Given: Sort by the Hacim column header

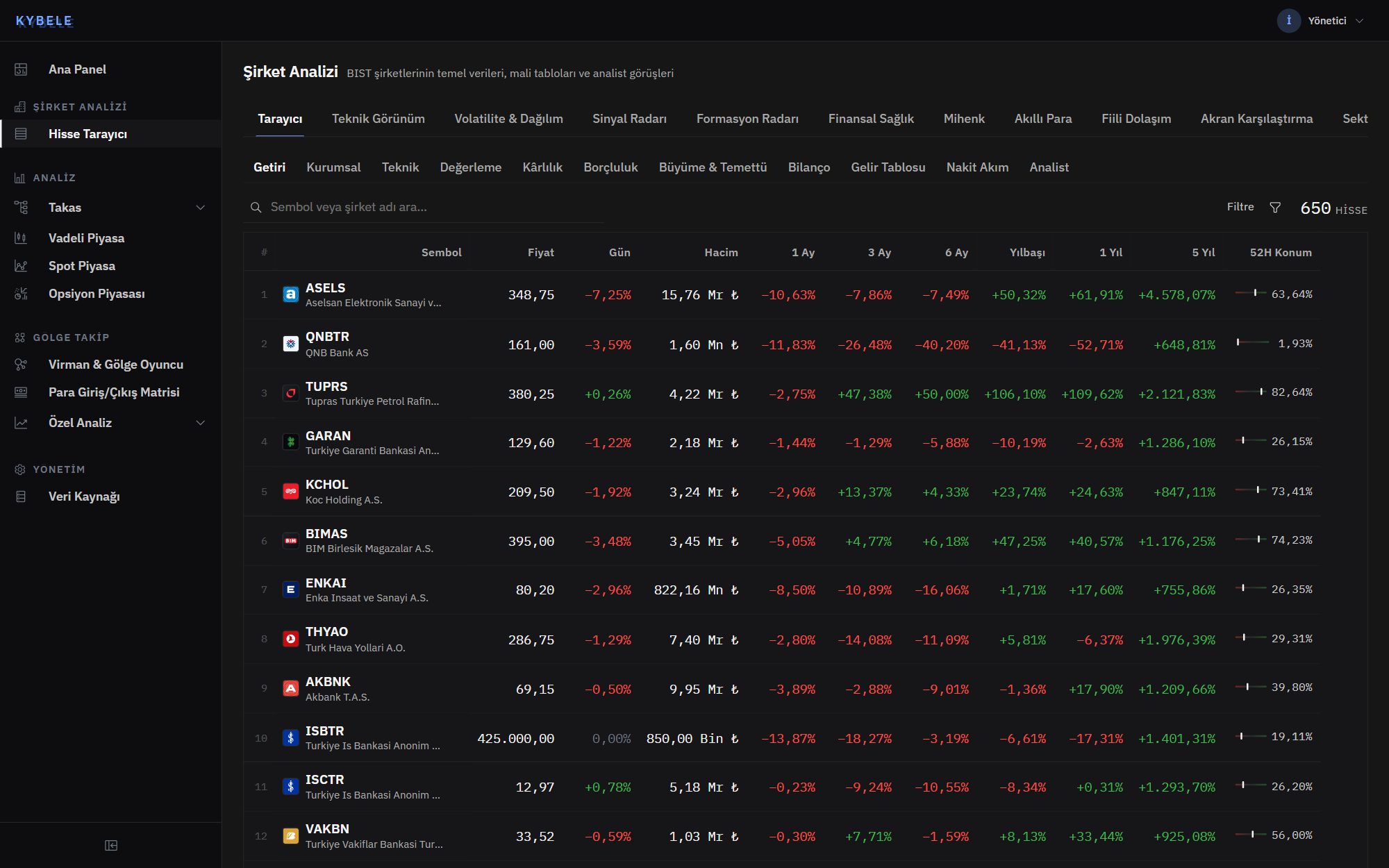Looking at the screenshot, I should (x=722, y=252).
